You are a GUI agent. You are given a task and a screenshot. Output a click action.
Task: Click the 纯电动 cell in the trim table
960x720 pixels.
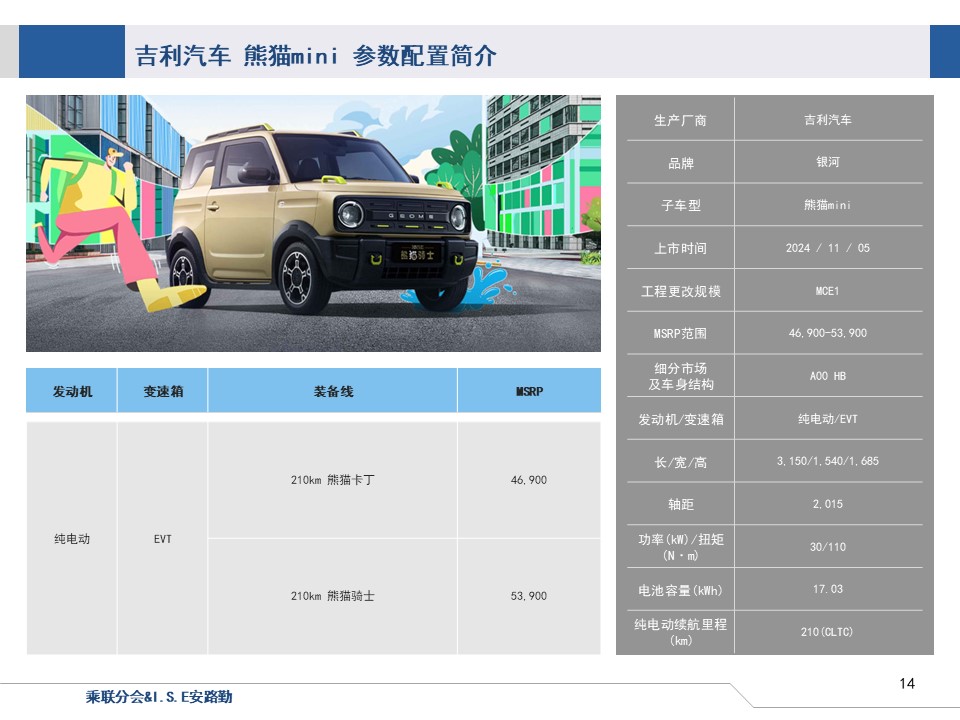point(72,539)
